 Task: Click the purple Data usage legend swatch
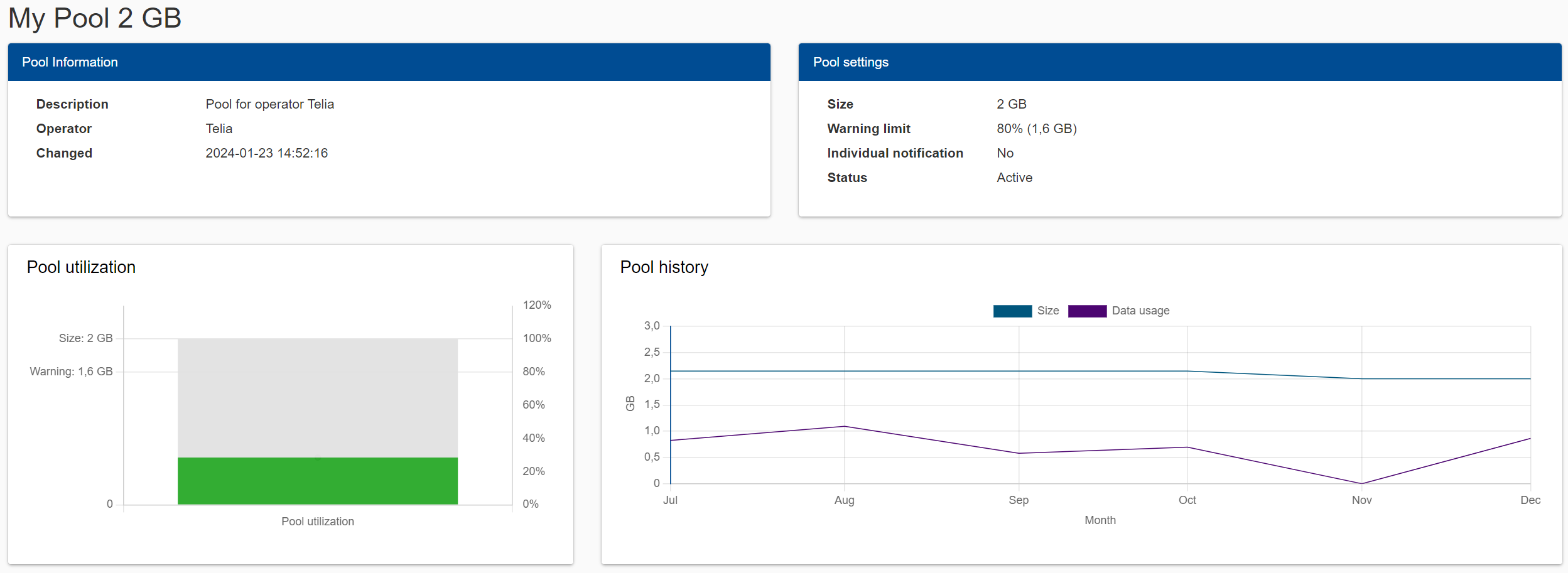1086,311
